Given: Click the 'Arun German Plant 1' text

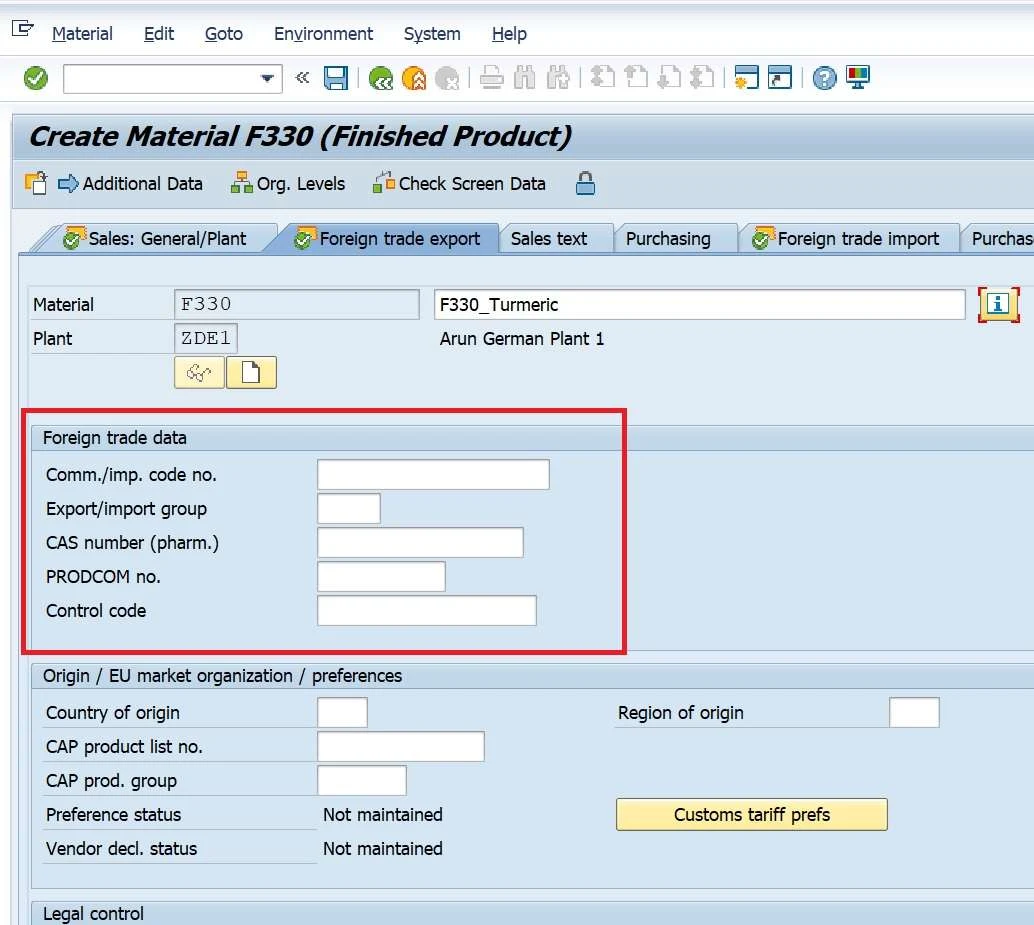Looking at the screenshot, I should (x=522, y=339).
